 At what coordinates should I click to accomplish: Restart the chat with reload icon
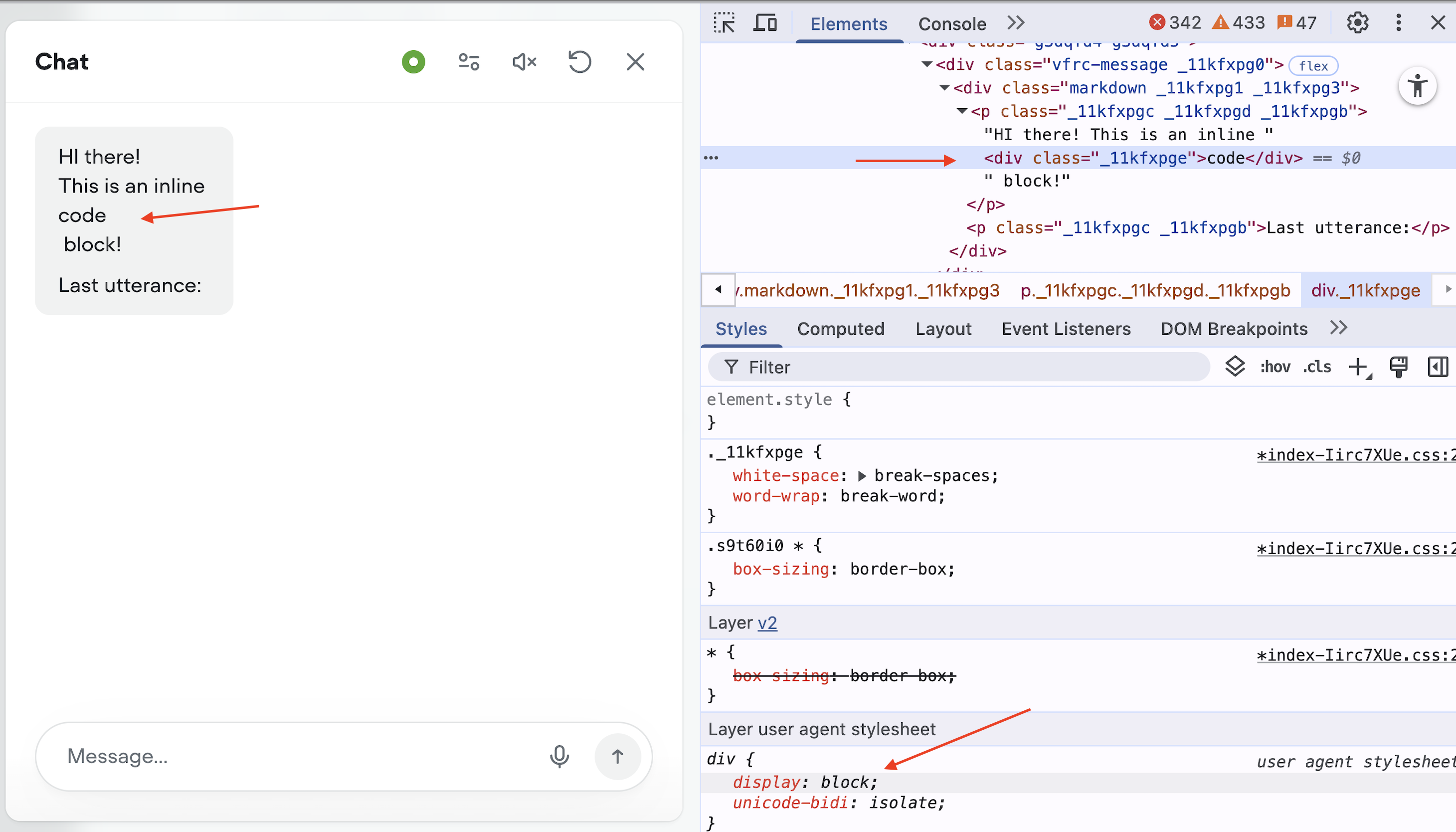point(579,62)
